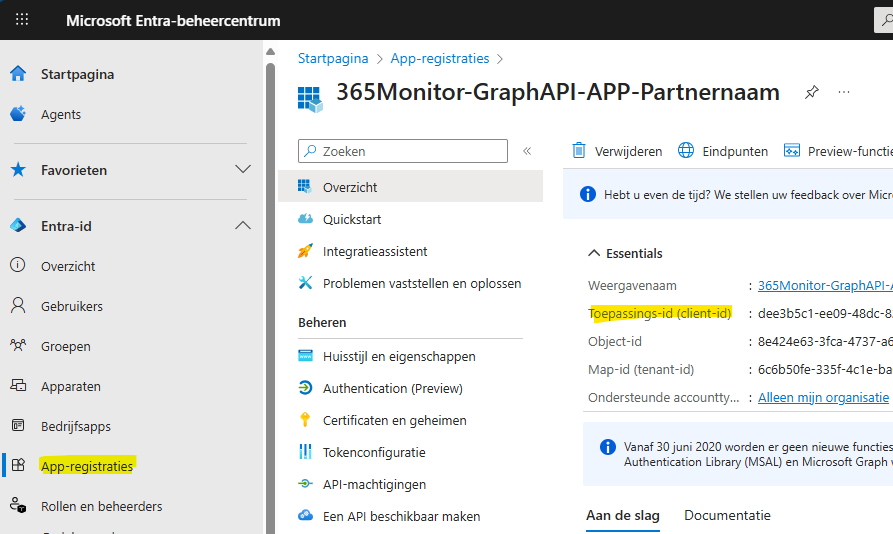Click the Entra-id diamond icon

click(x=18, y=225)
